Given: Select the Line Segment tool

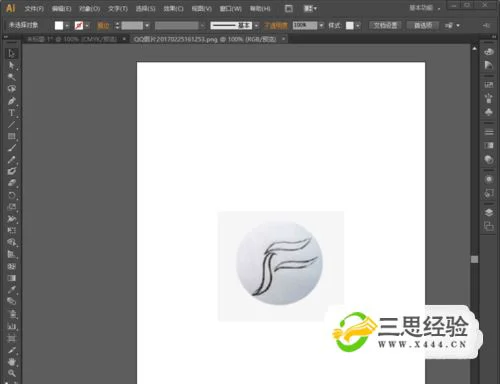Looking at the screenshot, I should [x=12, y=125].
